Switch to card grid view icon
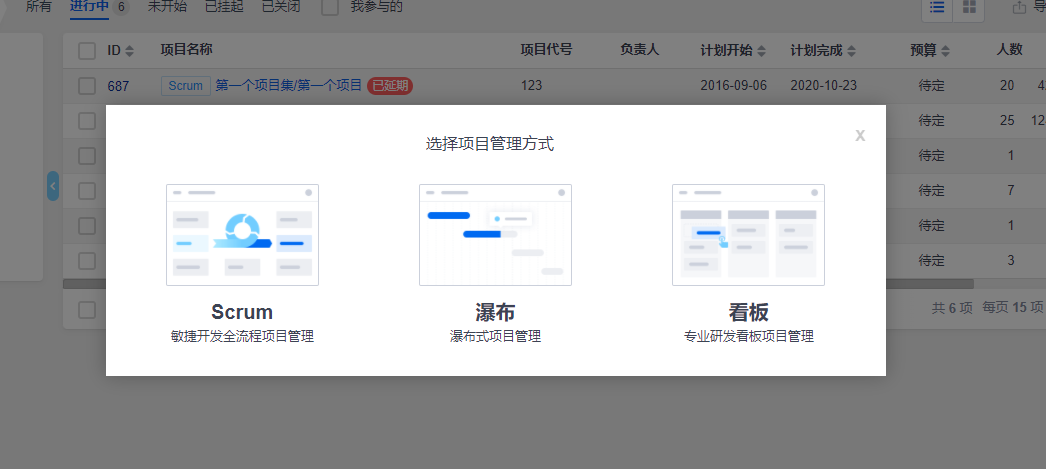This screenshot has height=469, width=1046. pyautogui.click(x=969, y=7)
